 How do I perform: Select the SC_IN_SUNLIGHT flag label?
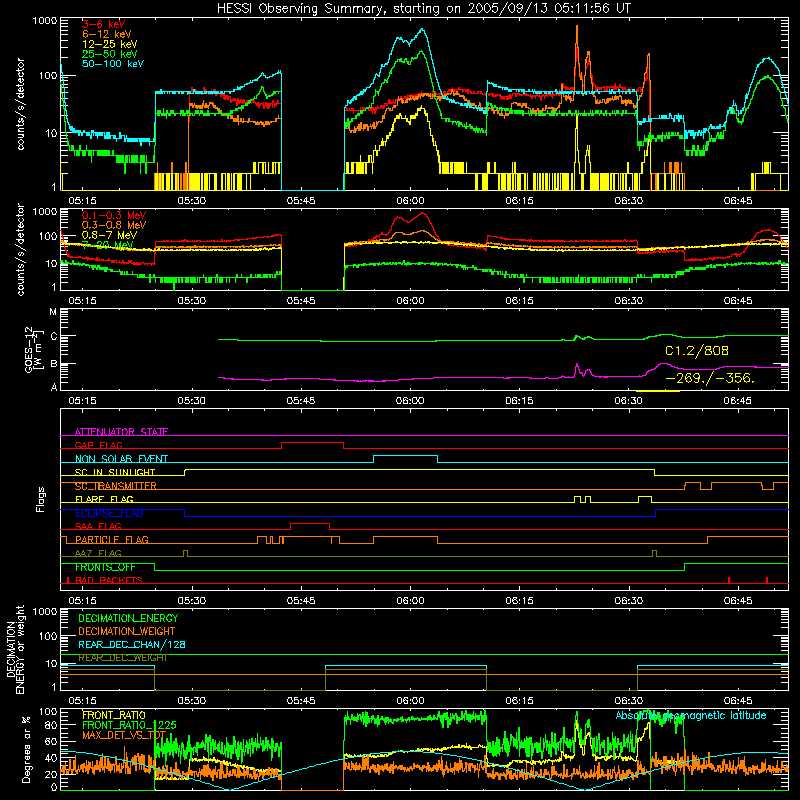click(115, 472)
